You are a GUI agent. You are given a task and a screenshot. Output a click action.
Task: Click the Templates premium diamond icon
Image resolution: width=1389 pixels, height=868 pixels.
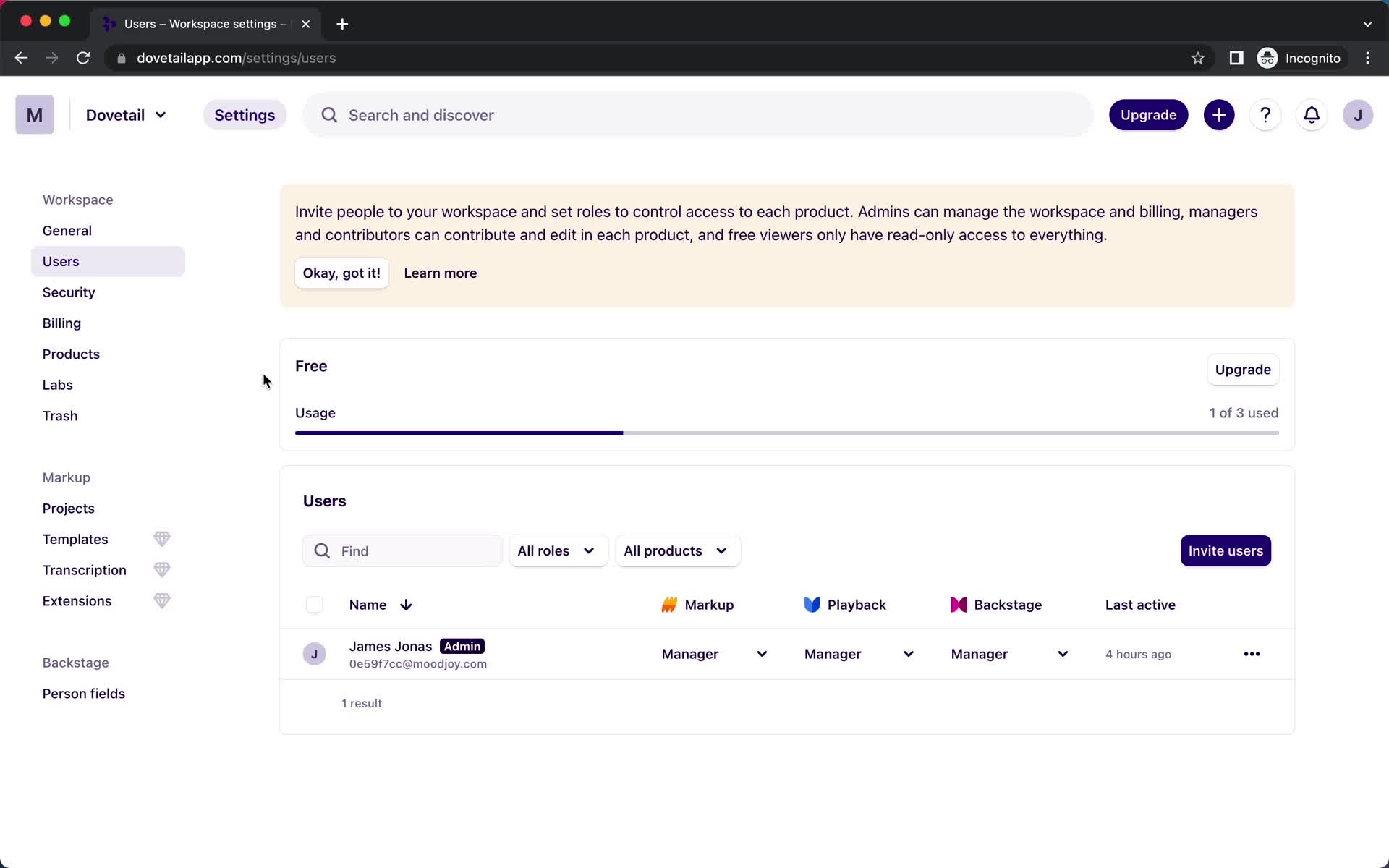point(162,539)
